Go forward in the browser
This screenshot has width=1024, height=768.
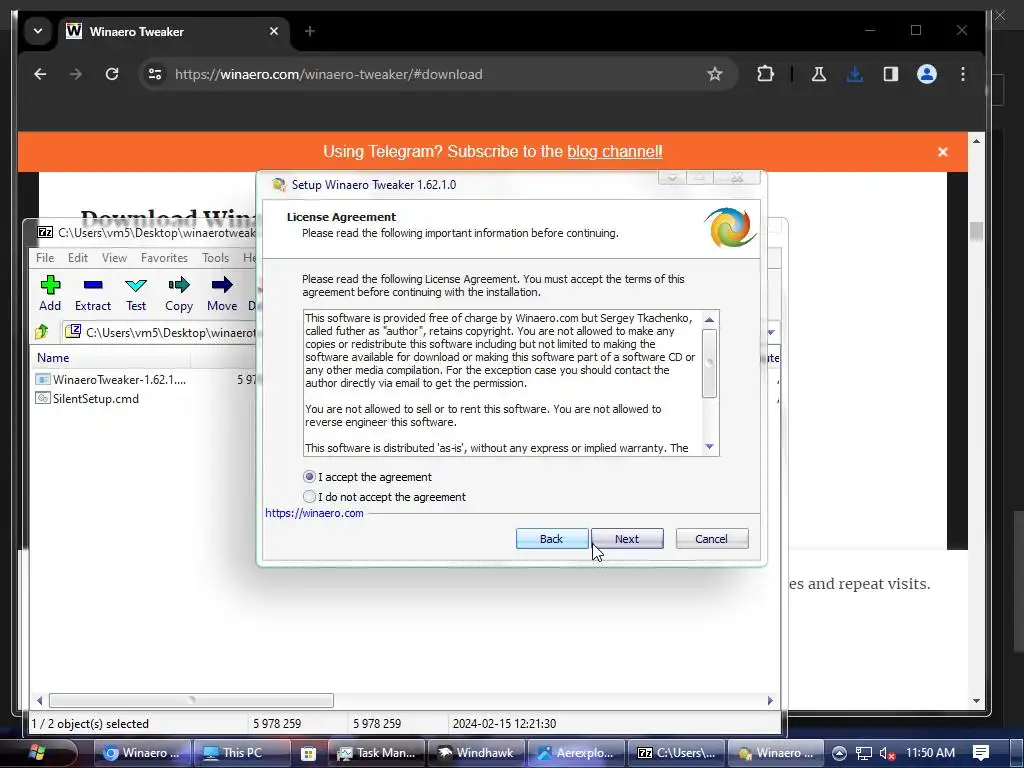click(76, 74)
